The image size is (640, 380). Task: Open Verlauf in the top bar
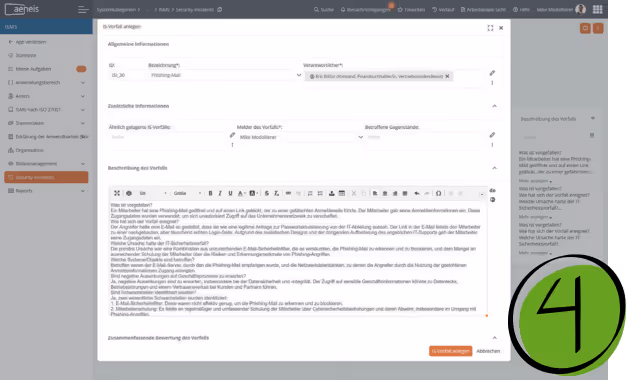[x=443, y=9]
